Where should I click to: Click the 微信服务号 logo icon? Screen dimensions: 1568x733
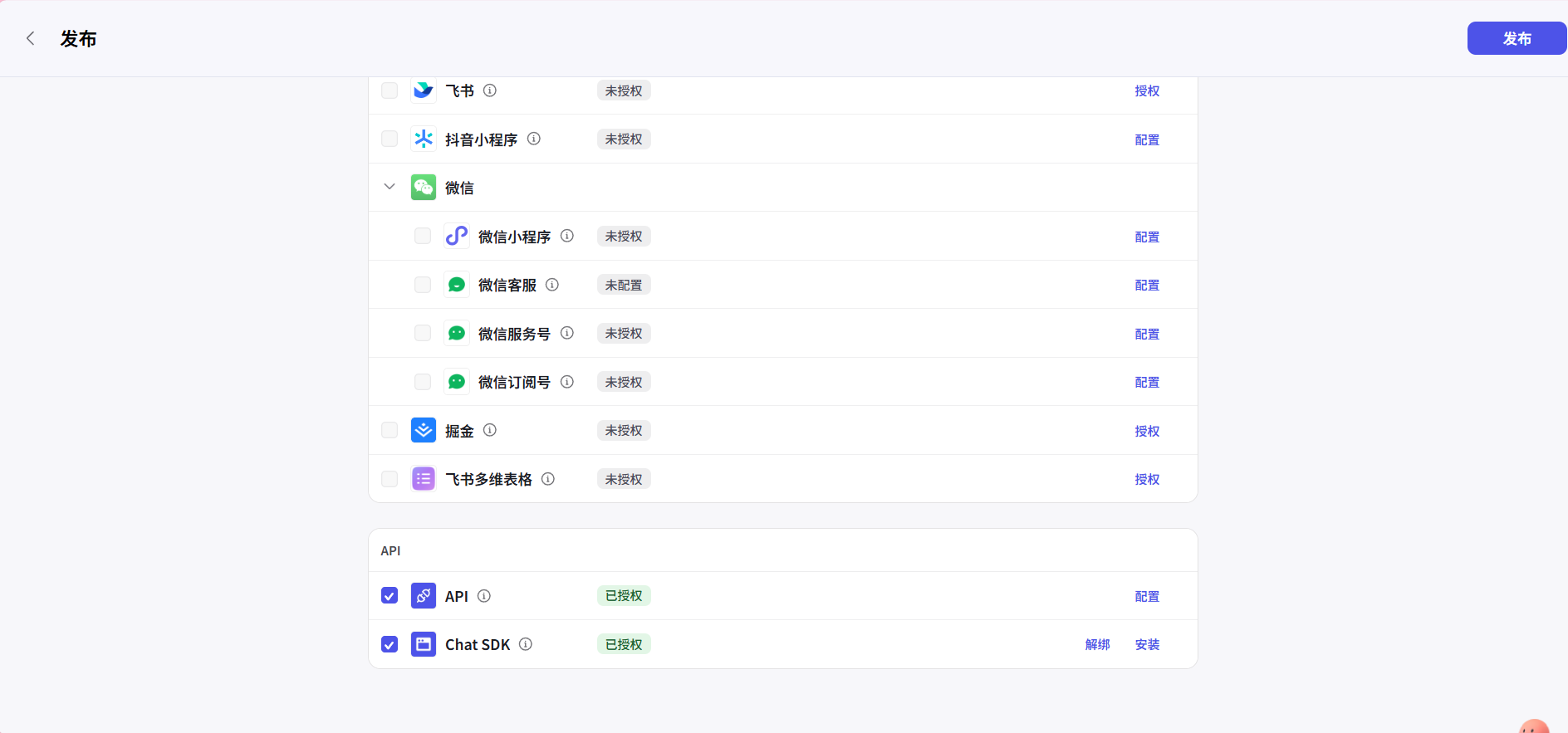[457, 333]
